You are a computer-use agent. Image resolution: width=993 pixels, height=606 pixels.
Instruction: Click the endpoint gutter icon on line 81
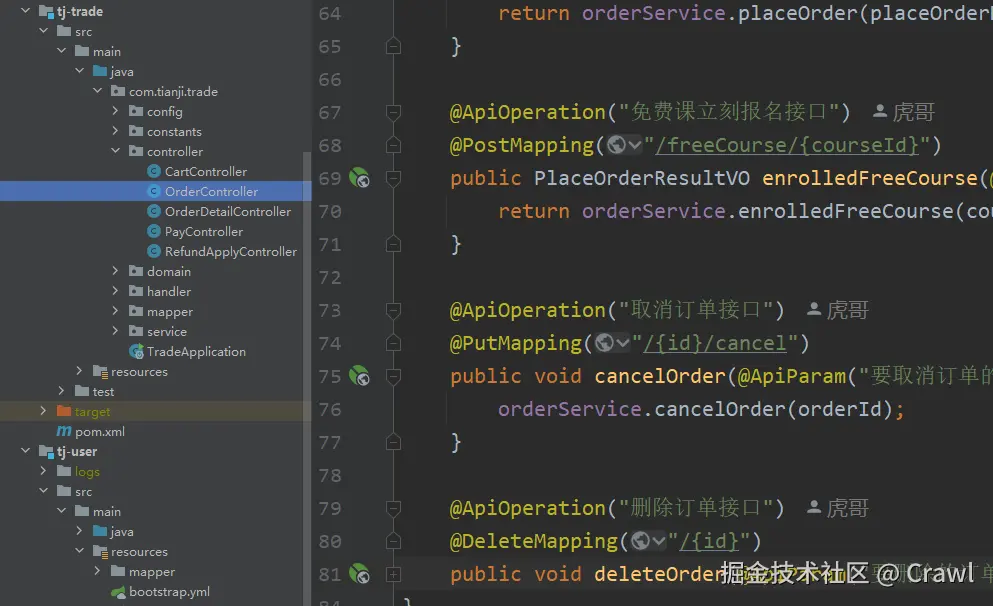point(359,574)
